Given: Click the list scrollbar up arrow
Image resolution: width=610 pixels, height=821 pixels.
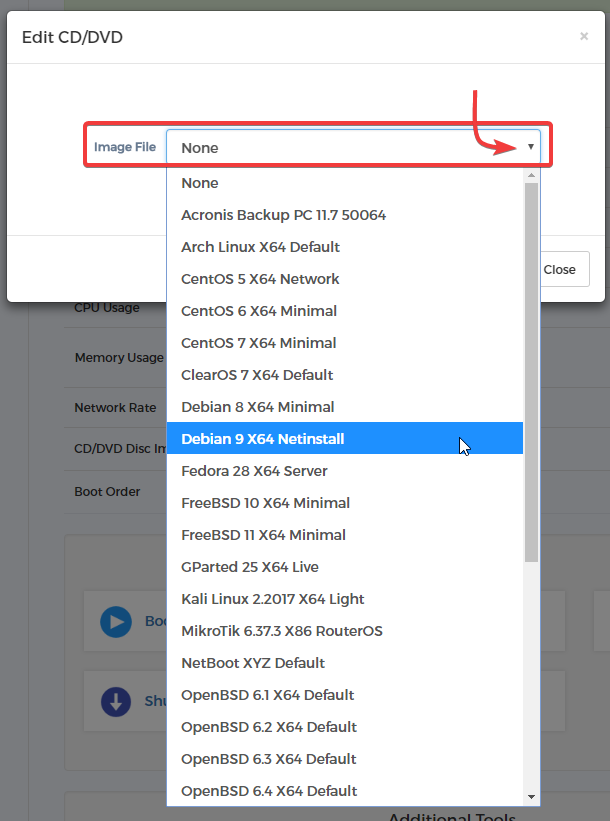Looking at the screenshot, I should (531, 175).
